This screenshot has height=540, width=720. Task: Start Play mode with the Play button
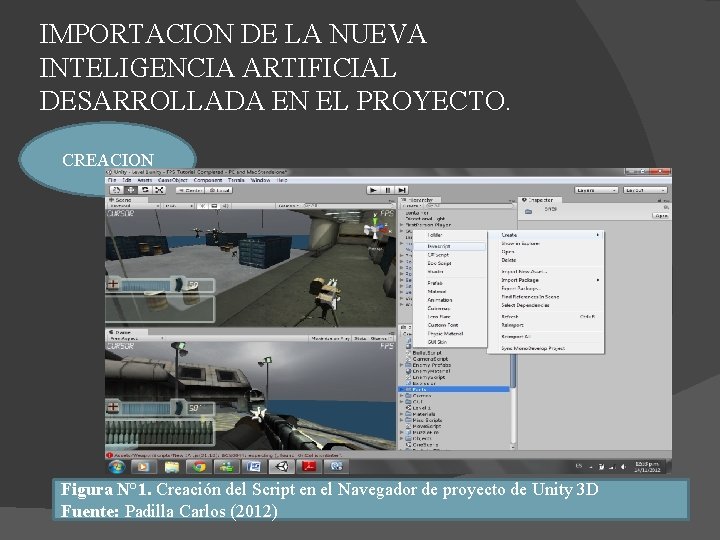[x=373, y=190]
